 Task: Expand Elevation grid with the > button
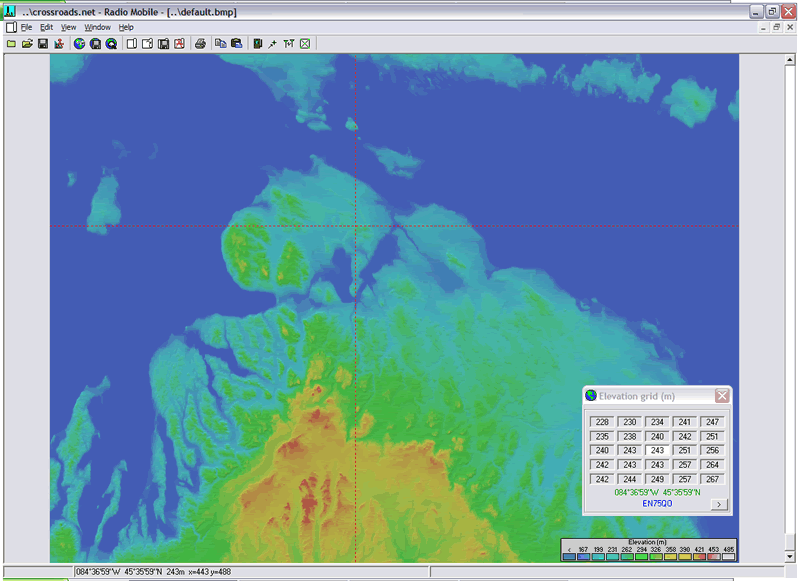tap(717, 504)
